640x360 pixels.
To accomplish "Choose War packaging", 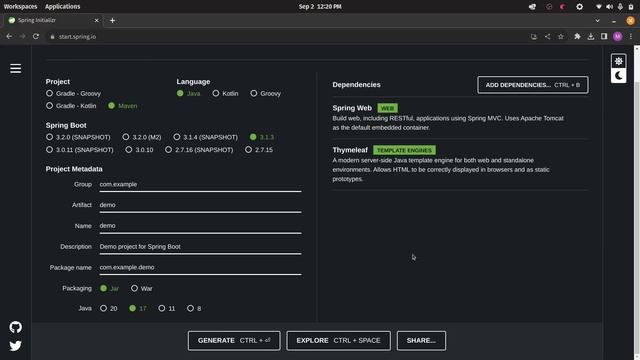I will pos(142,289).
